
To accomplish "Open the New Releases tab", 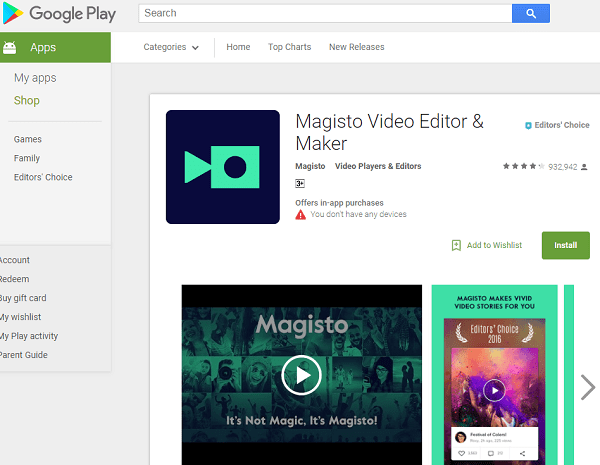I will click(357, 47).
